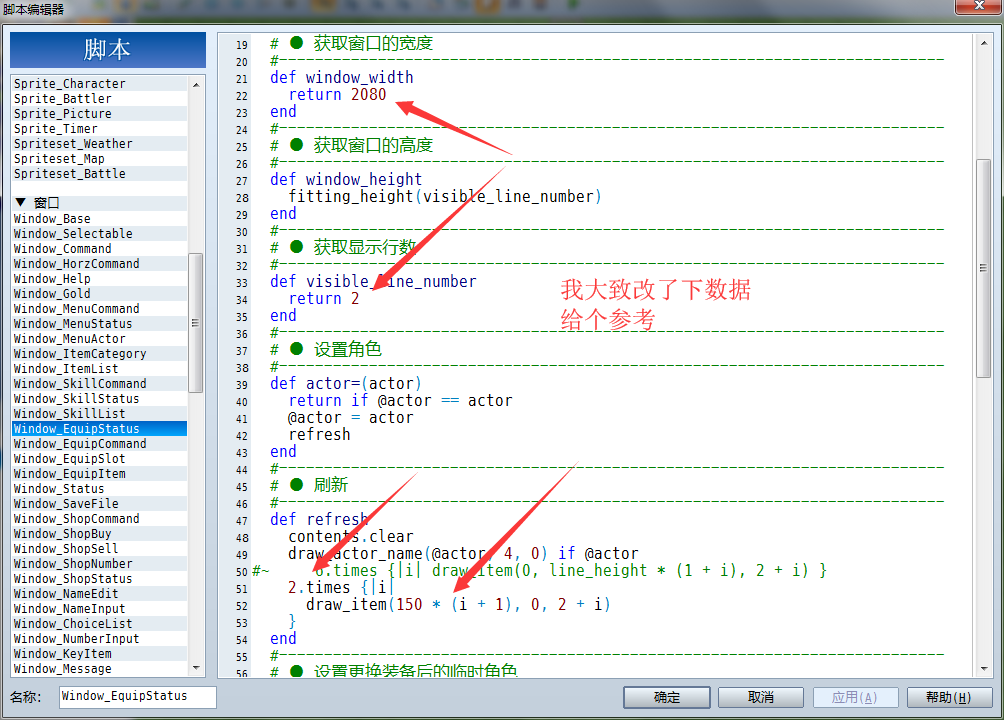Screen dimensions: 1004x720
Task: Open the Window_Message script
Action: [x=99, y=669]
